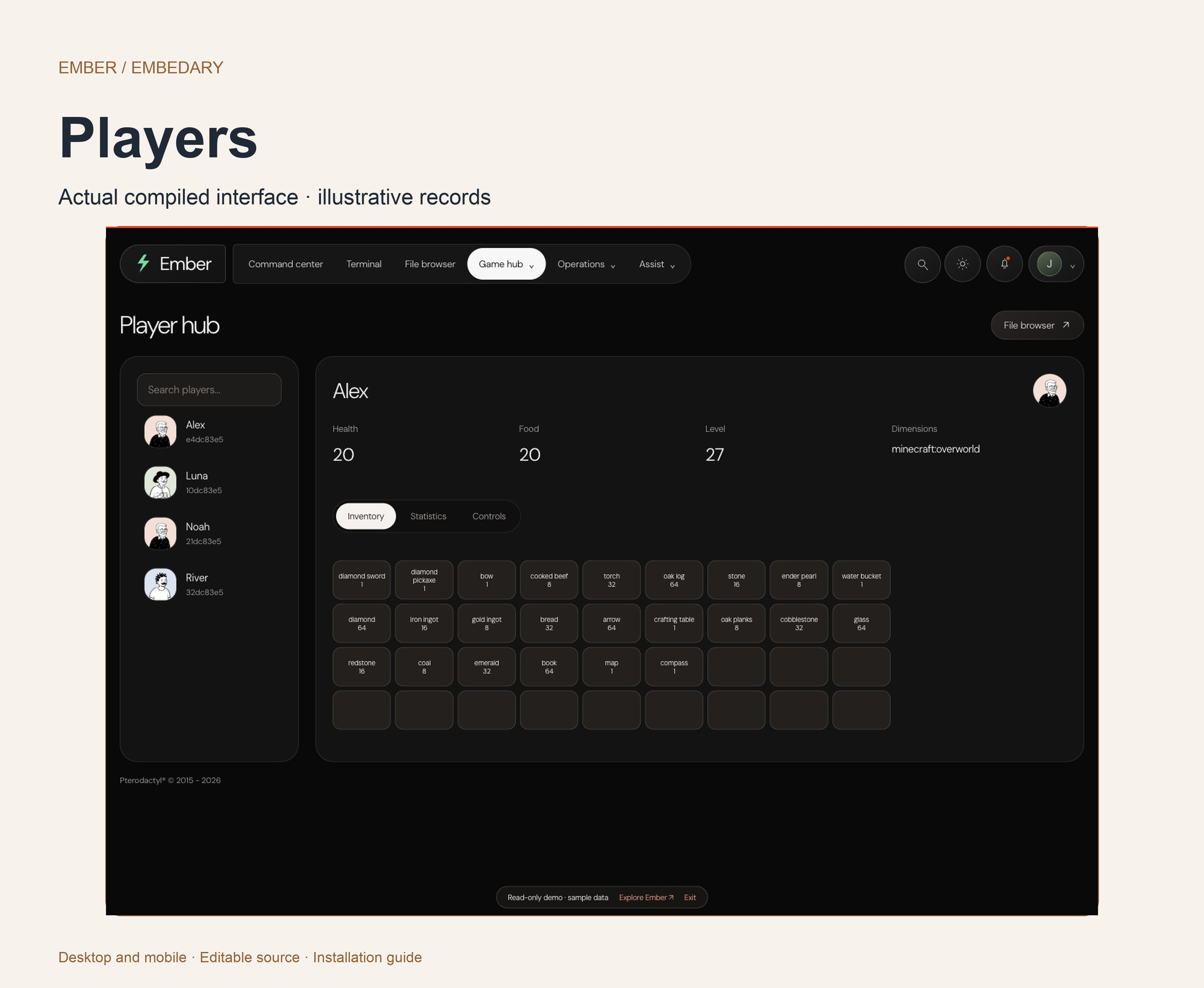
Task: Switch to the Statistics tab
Action: click(428, 516)
